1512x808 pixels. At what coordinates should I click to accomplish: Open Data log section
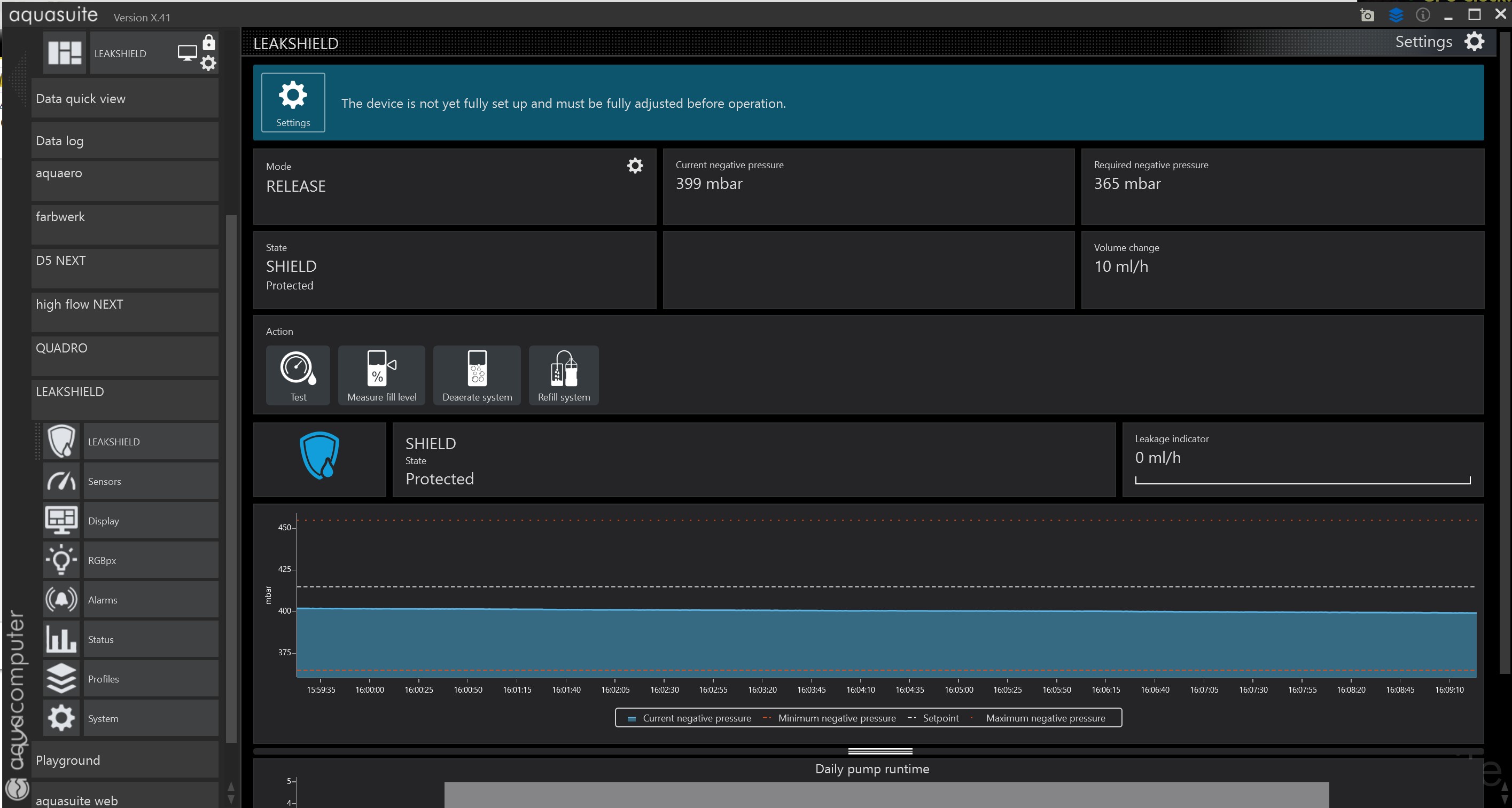pyautogui.click(x=125, y=140)
